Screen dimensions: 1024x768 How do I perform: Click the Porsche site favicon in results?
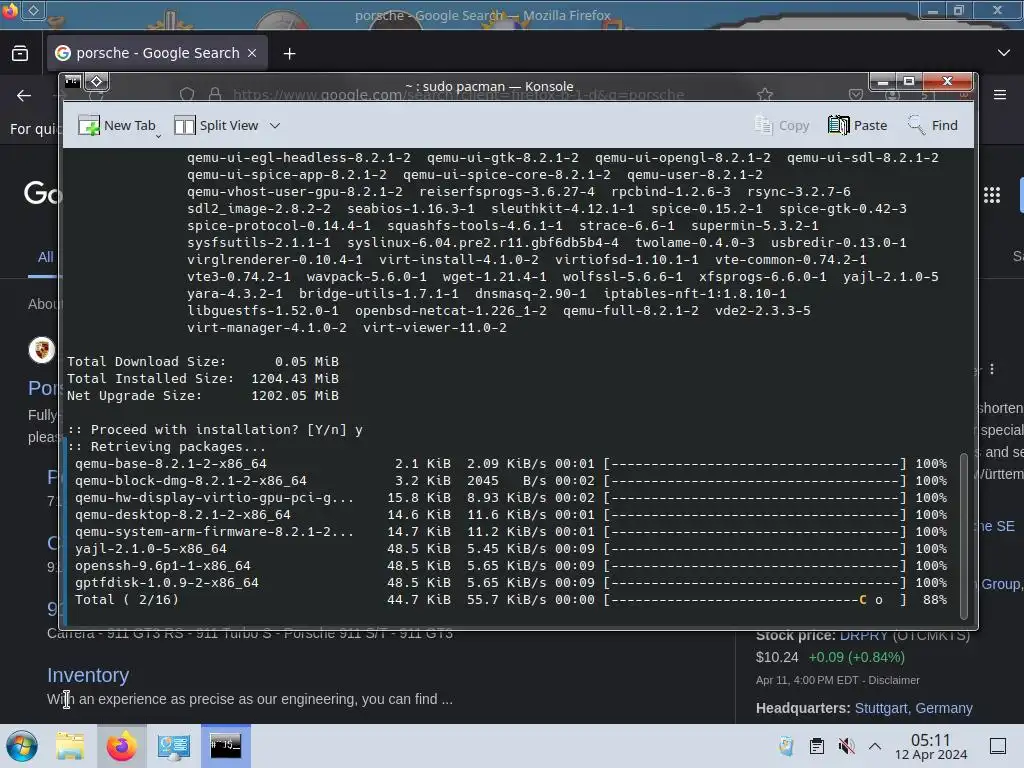41,350
